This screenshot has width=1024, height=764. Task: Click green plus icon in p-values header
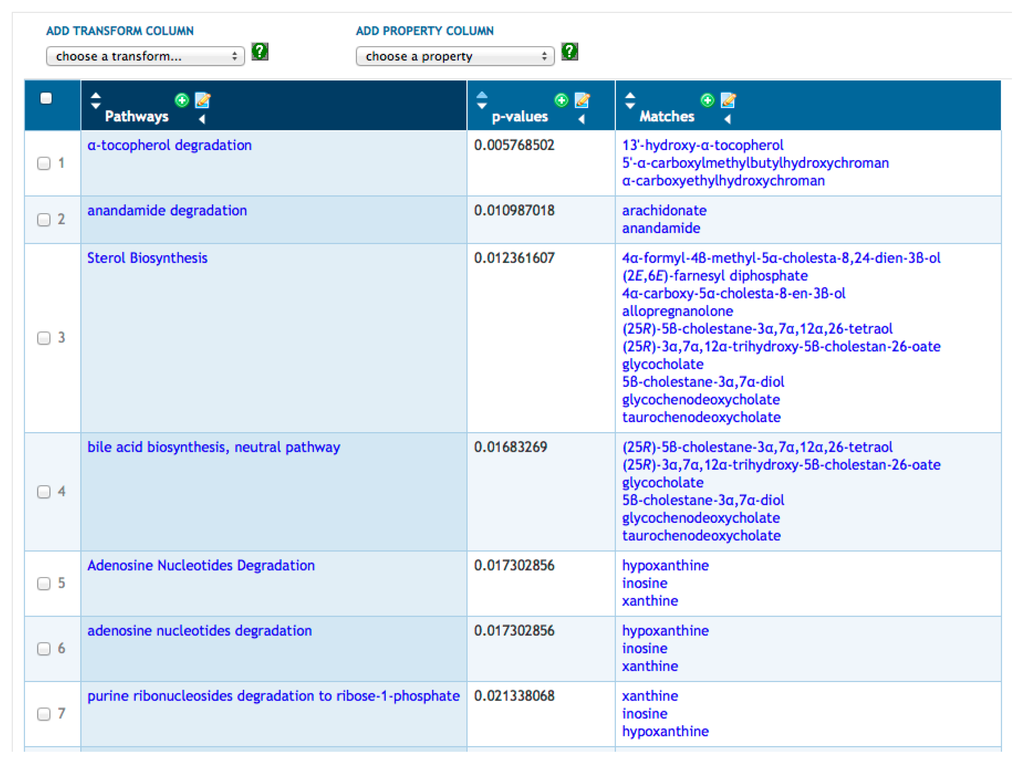pyautogui.click(x=561, y=100)
